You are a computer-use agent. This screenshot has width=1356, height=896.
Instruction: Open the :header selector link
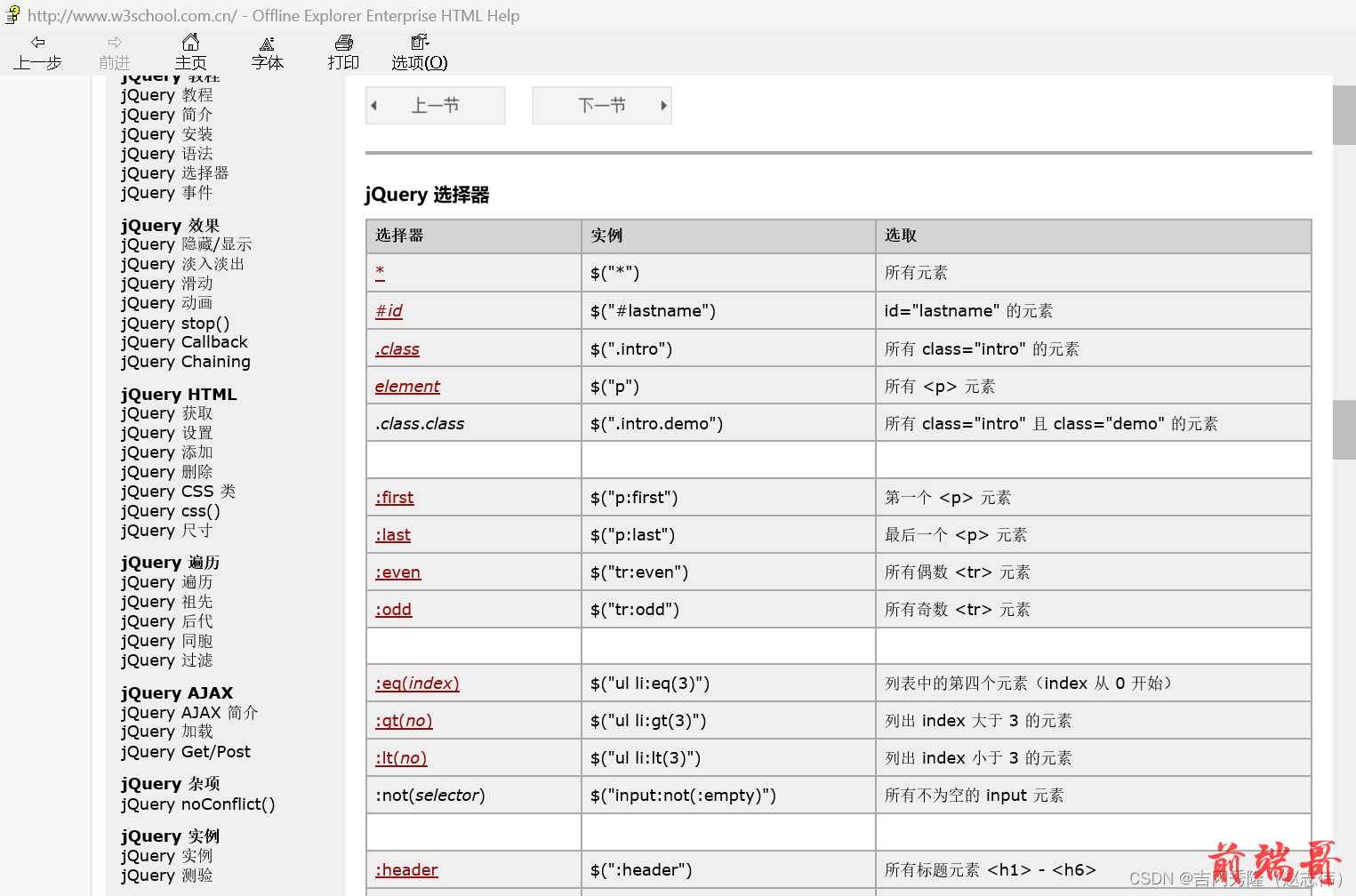click(406, 870)
